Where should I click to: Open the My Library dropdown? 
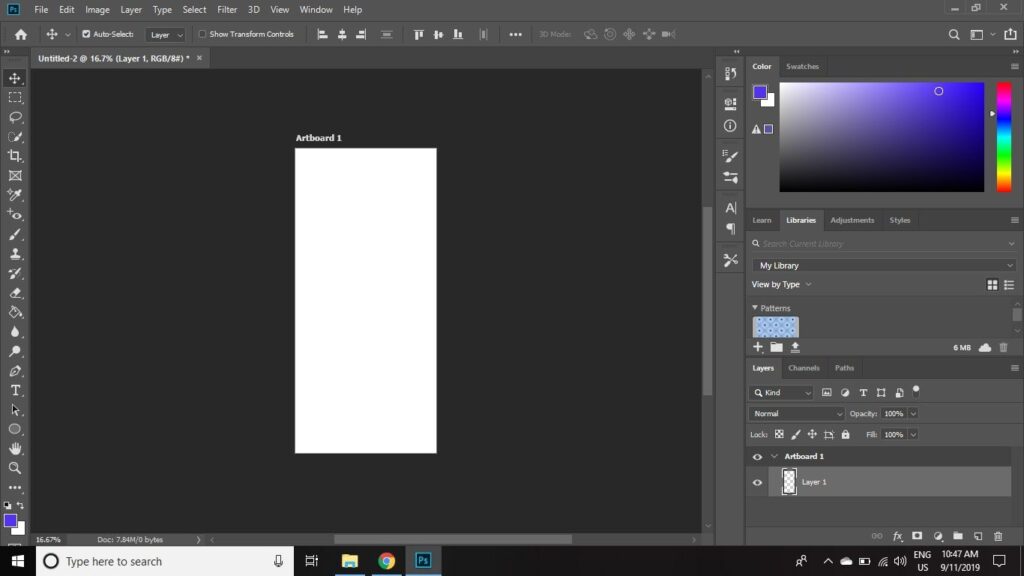point(884,265)
